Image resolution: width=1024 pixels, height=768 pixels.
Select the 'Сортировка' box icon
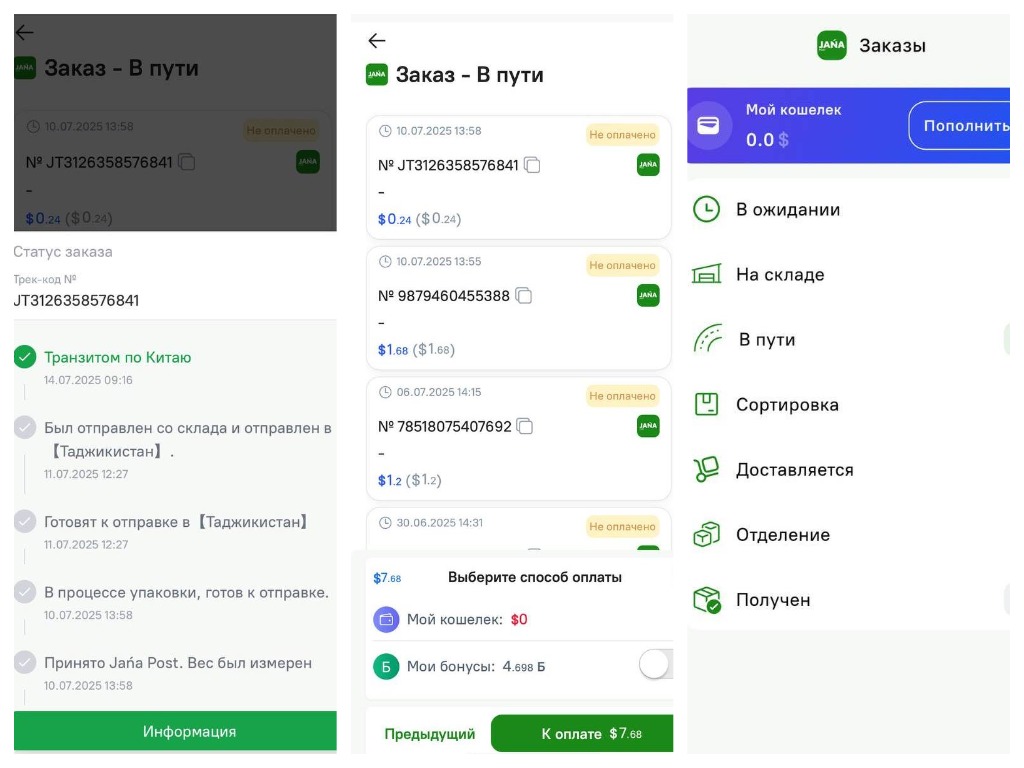point(706,405)
